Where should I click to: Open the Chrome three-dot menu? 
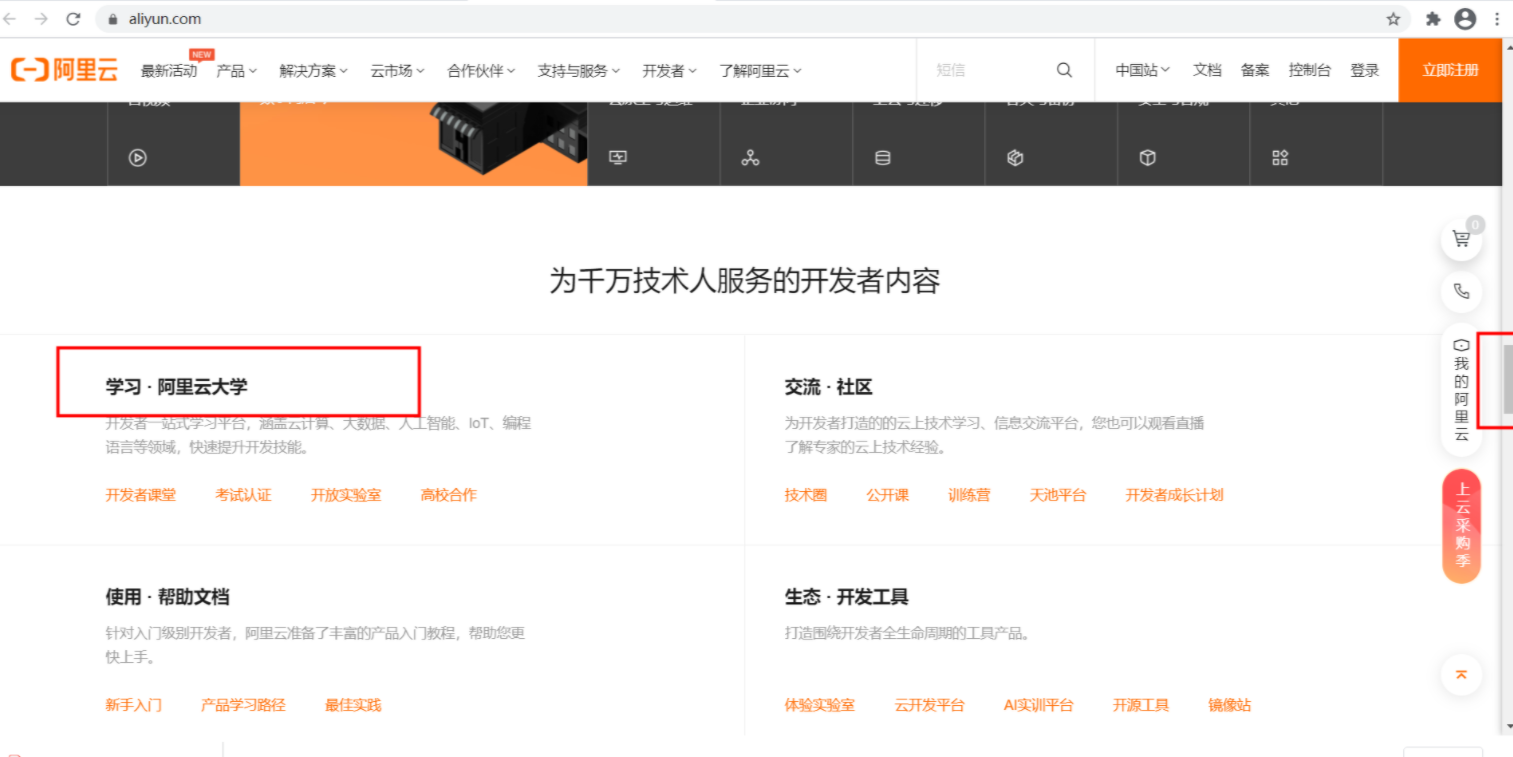[x=1497, y=18]
